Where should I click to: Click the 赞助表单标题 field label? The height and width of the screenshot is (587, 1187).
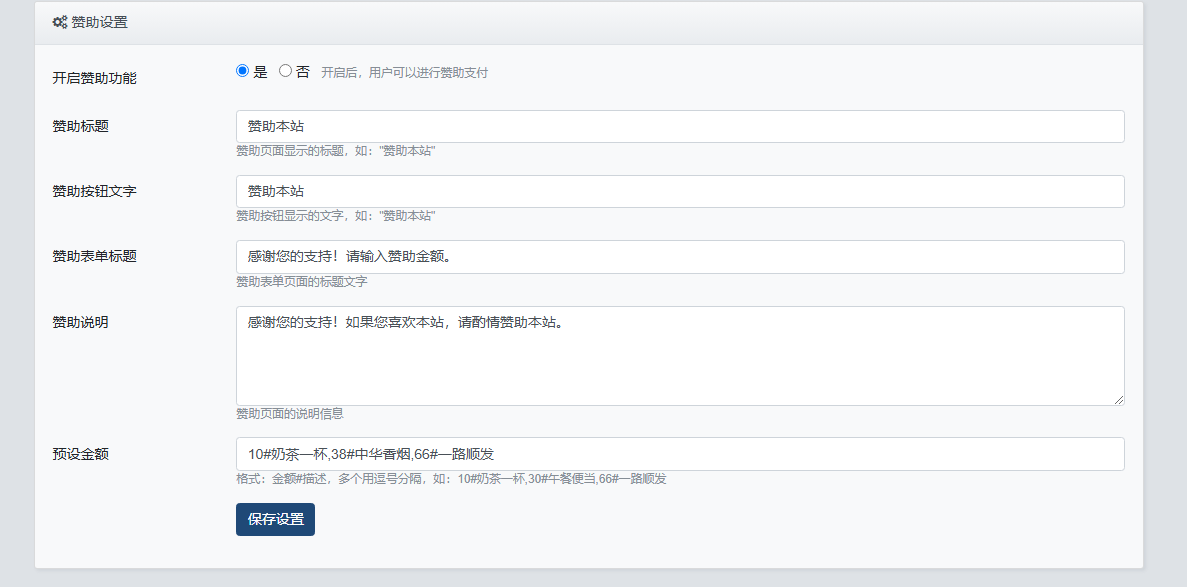coord(94,256)
